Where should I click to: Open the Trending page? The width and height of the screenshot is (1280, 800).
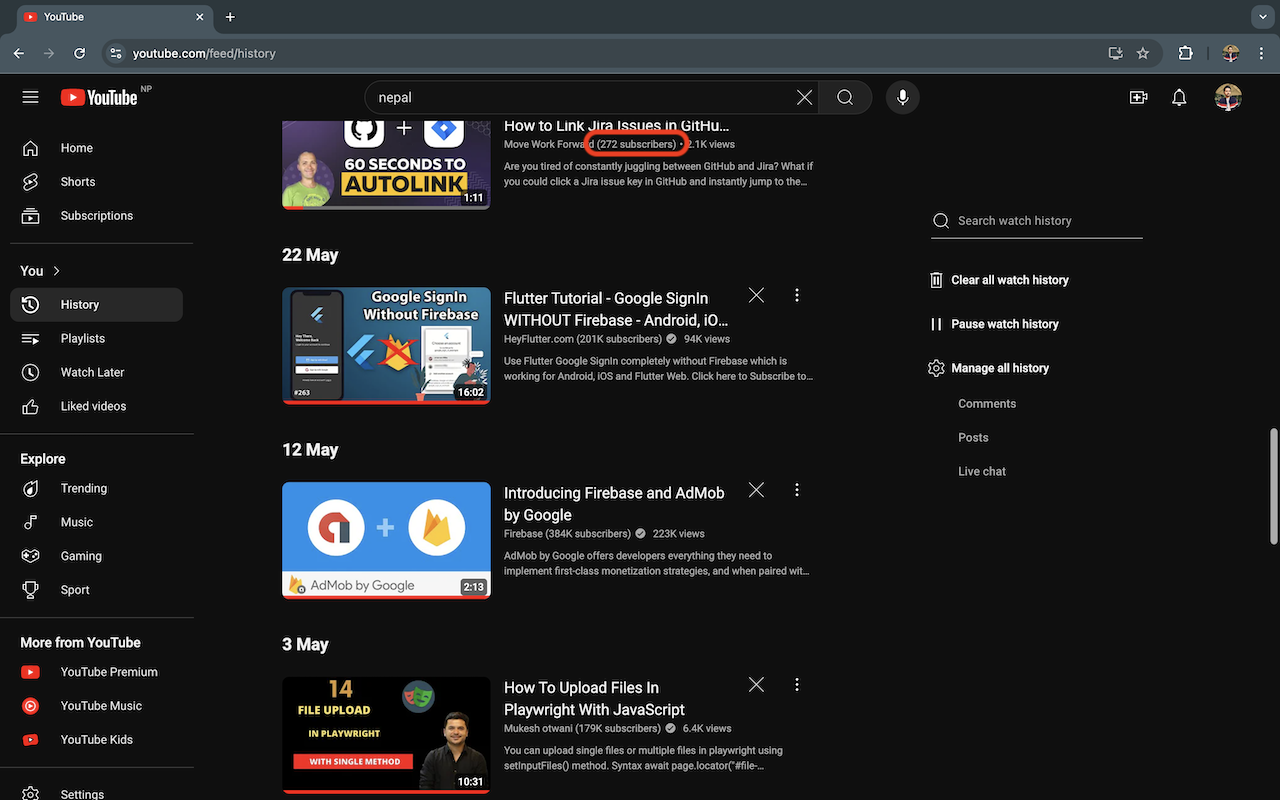tap(83, 488)
